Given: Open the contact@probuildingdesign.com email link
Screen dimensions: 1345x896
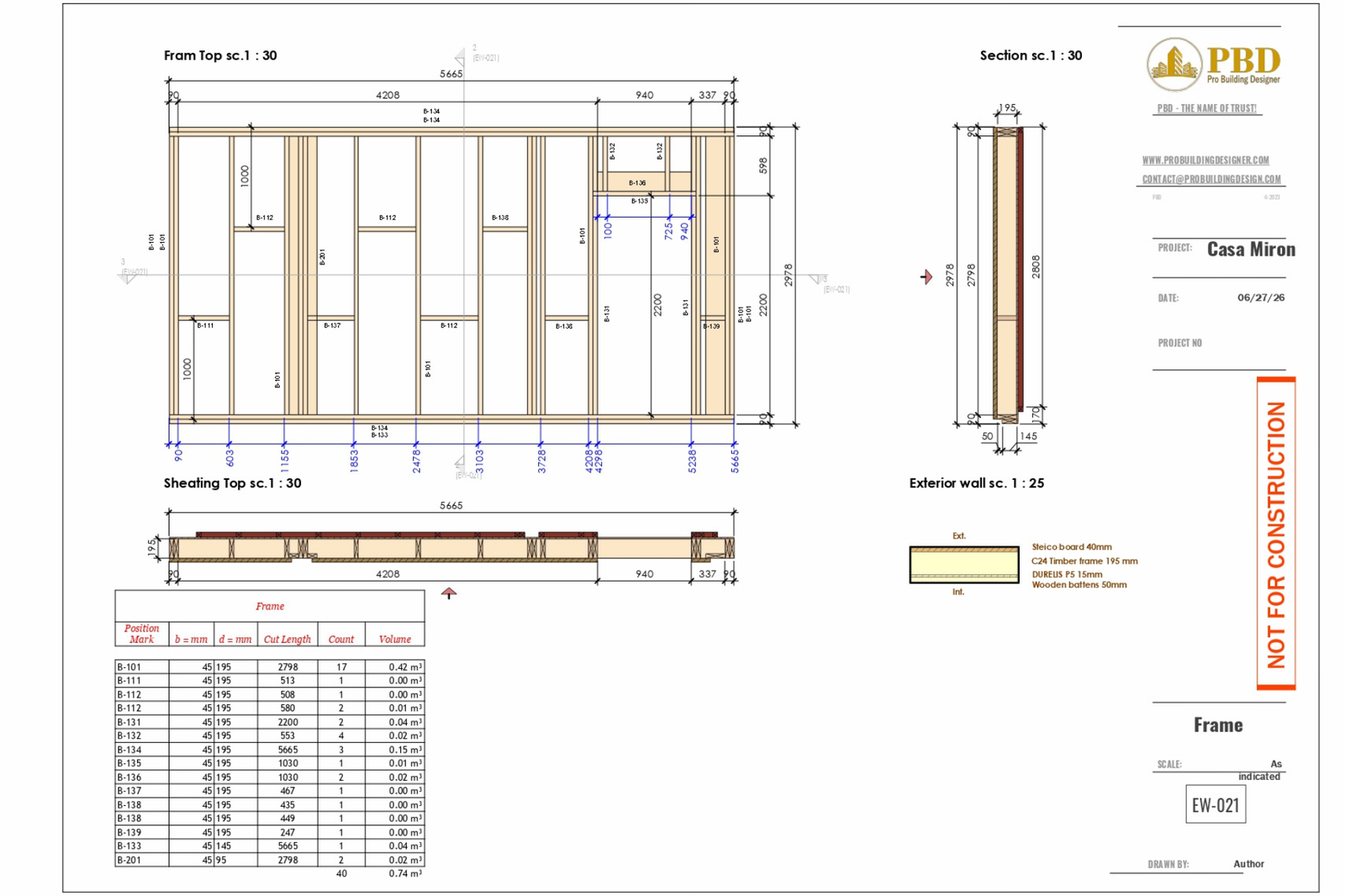Looking at the screenshot, I should click(1211, 179).
